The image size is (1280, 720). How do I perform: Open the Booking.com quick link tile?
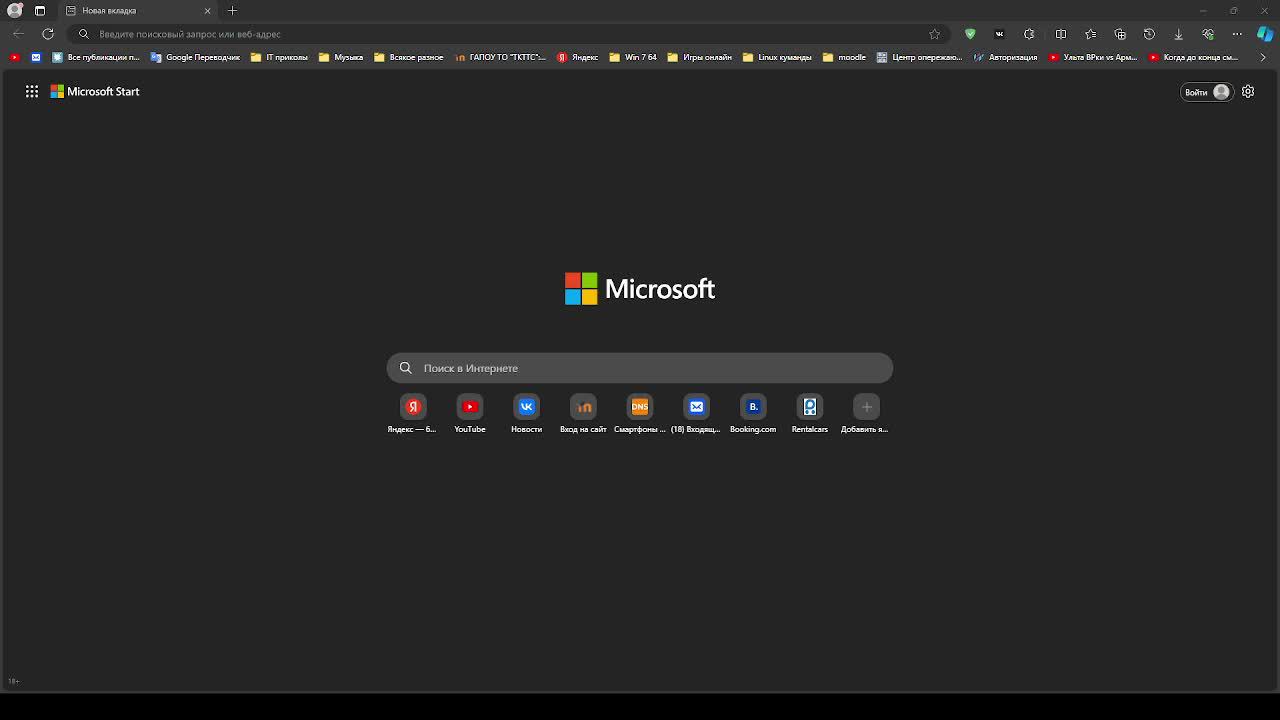753,413
